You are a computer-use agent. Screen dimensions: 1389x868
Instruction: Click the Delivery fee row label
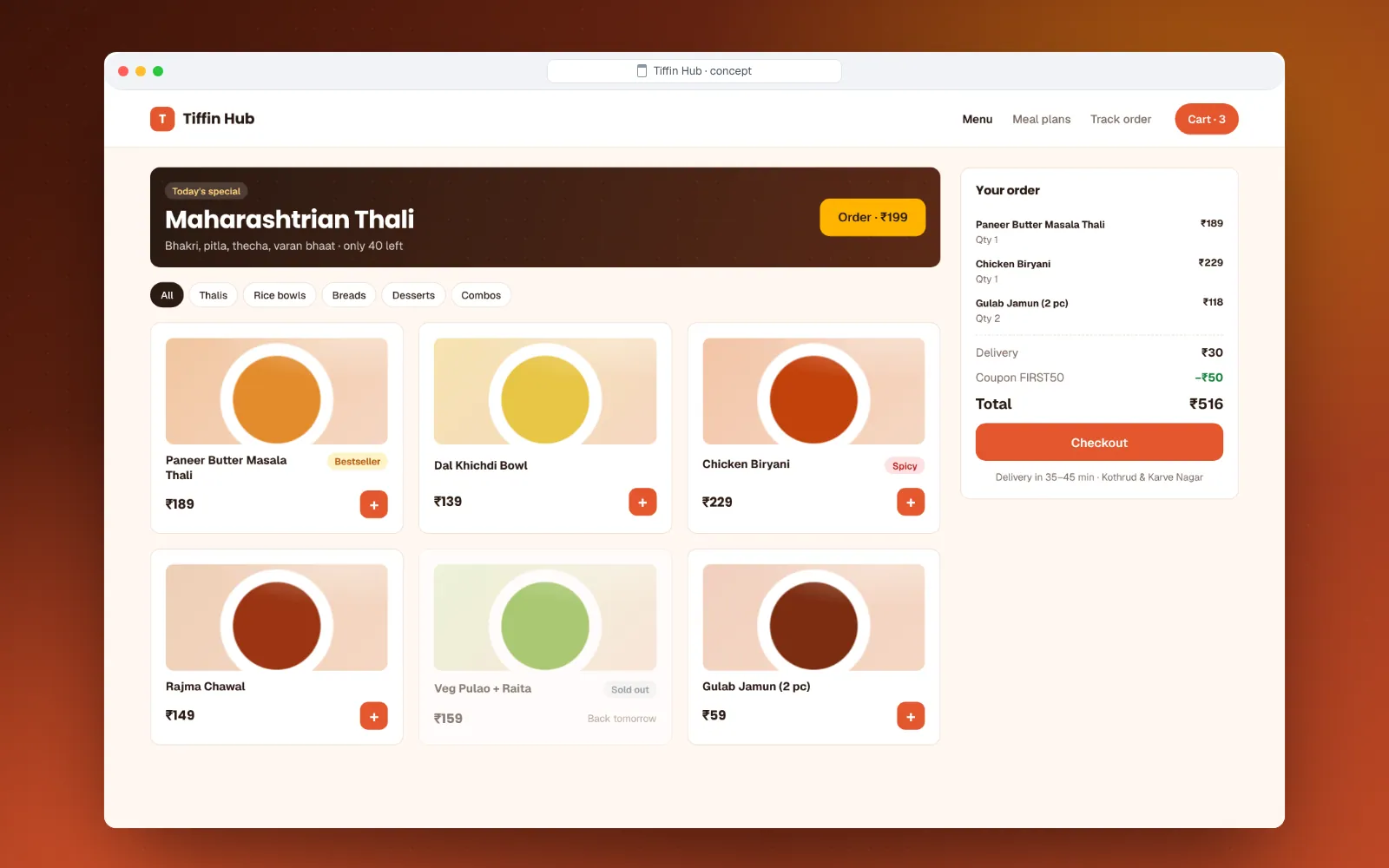pyautogui.click(x=997, y=352)
